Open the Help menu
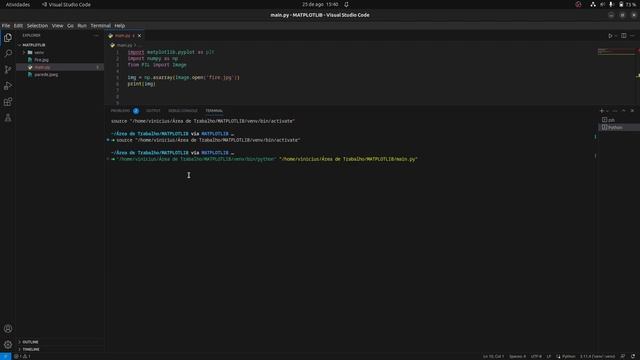Screen dimensions: 640x360 120,25
